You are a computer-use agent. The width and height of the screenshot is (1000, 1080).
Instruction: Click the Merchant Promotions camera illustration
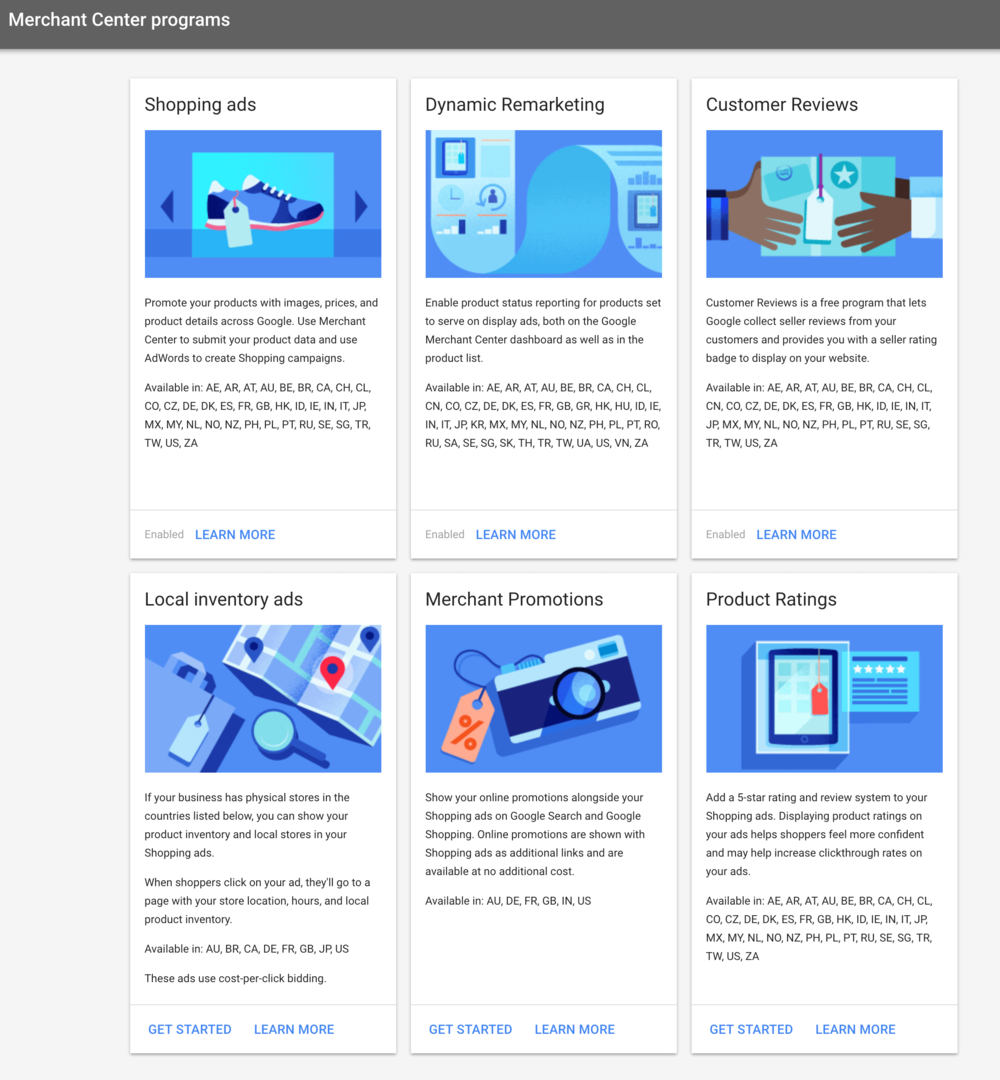tap(543, 698)
